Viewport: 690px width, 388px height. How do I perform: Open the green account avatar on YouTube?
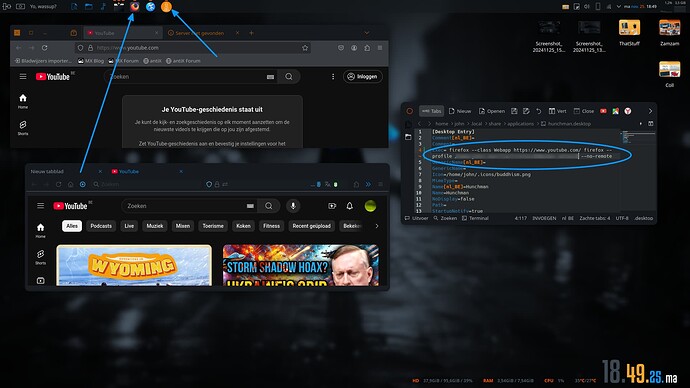pyautogui.click(x=371, y=206)
